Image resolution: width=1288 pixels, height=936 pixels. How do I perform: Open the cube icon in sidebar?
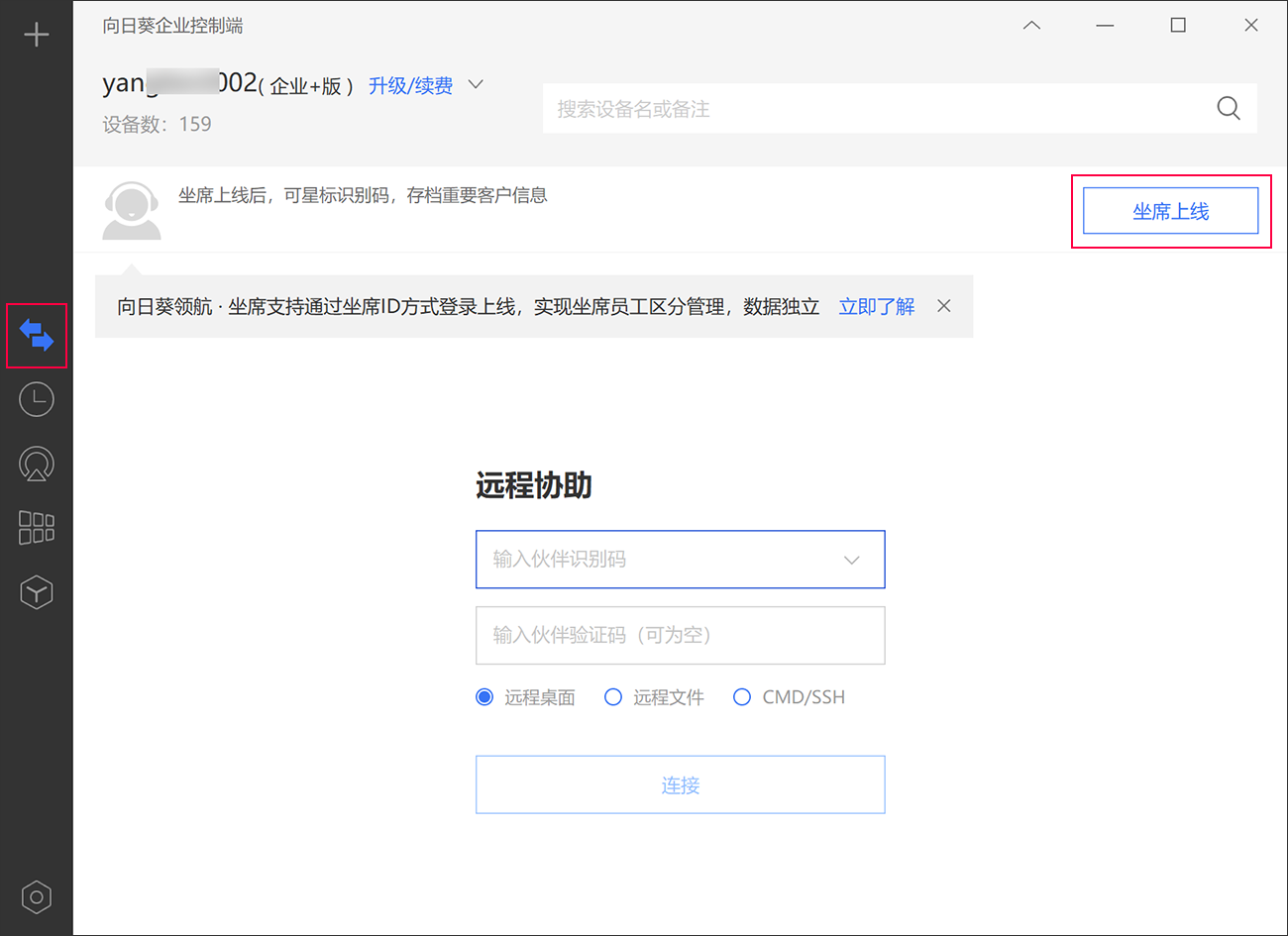37,592
